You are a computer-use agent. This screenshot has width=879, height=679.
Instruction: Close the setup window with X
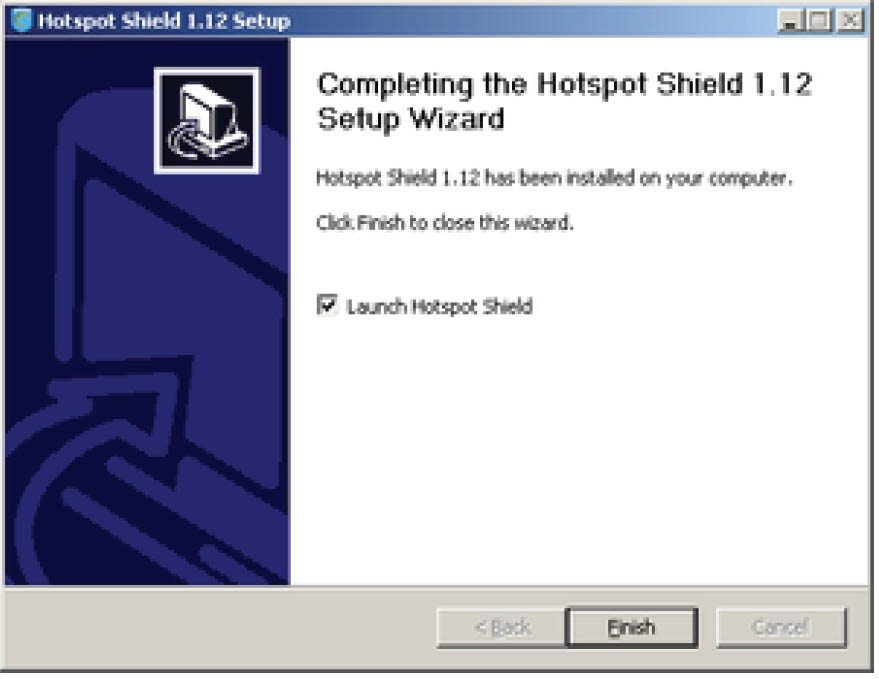(x=850, y=21)
